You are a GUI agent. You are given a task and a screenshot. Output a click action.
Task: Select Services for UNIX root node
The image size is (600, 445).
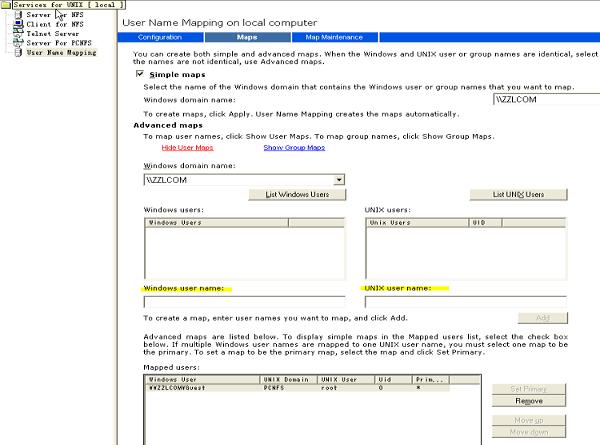click(x=68, y=5)
